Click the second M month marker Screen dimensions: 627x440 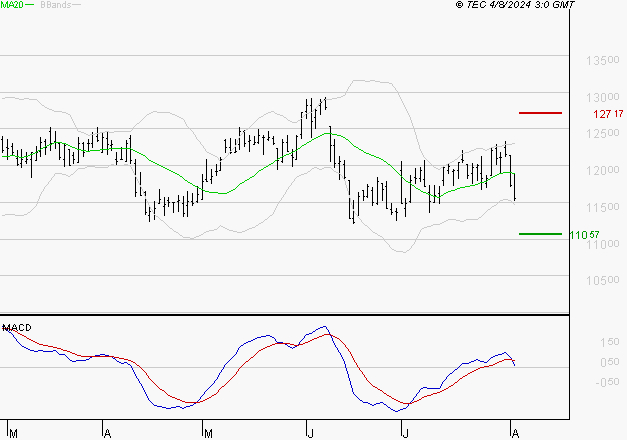pos(208,434)
